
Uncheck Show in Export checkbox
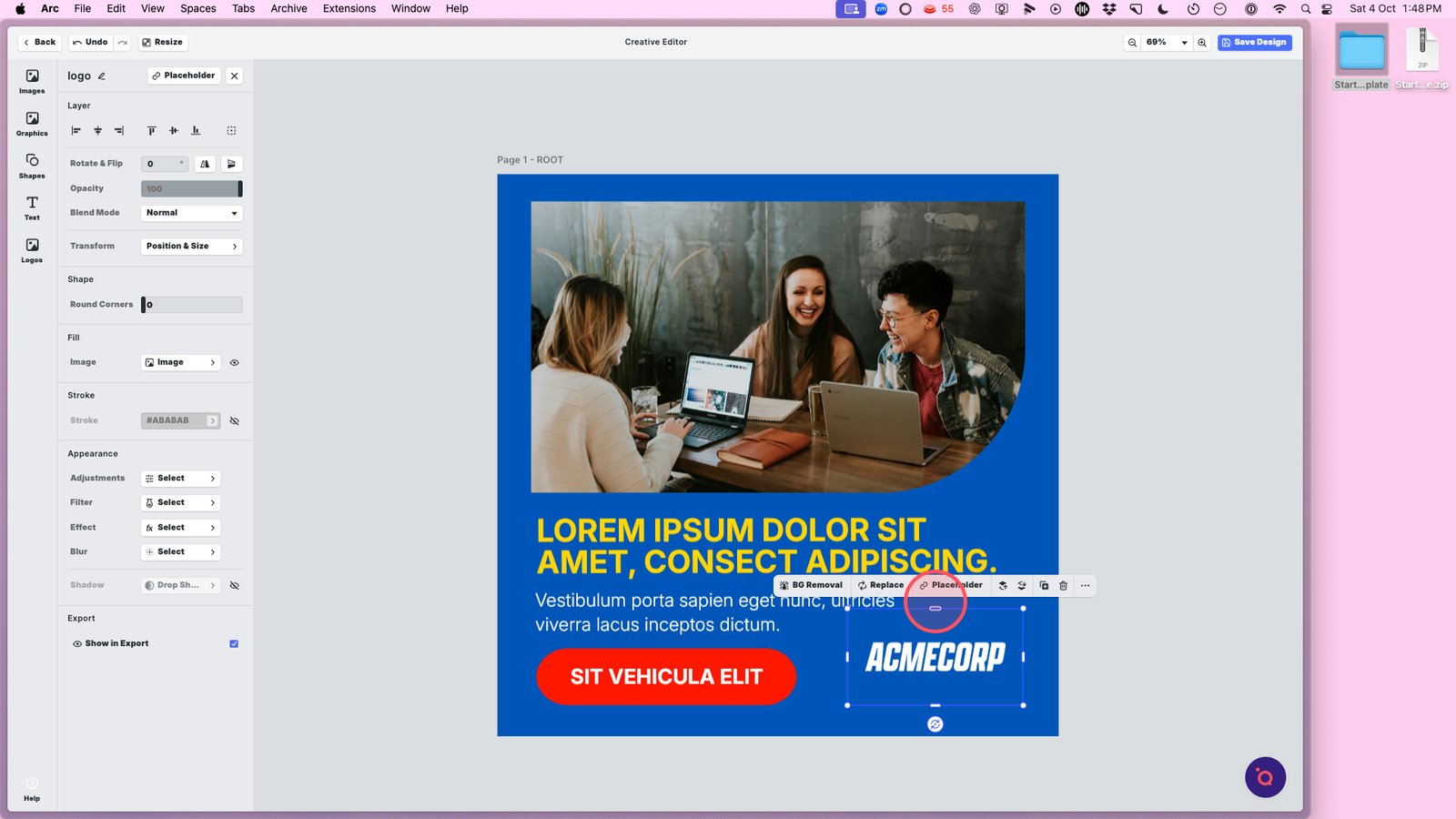point(234,644)
